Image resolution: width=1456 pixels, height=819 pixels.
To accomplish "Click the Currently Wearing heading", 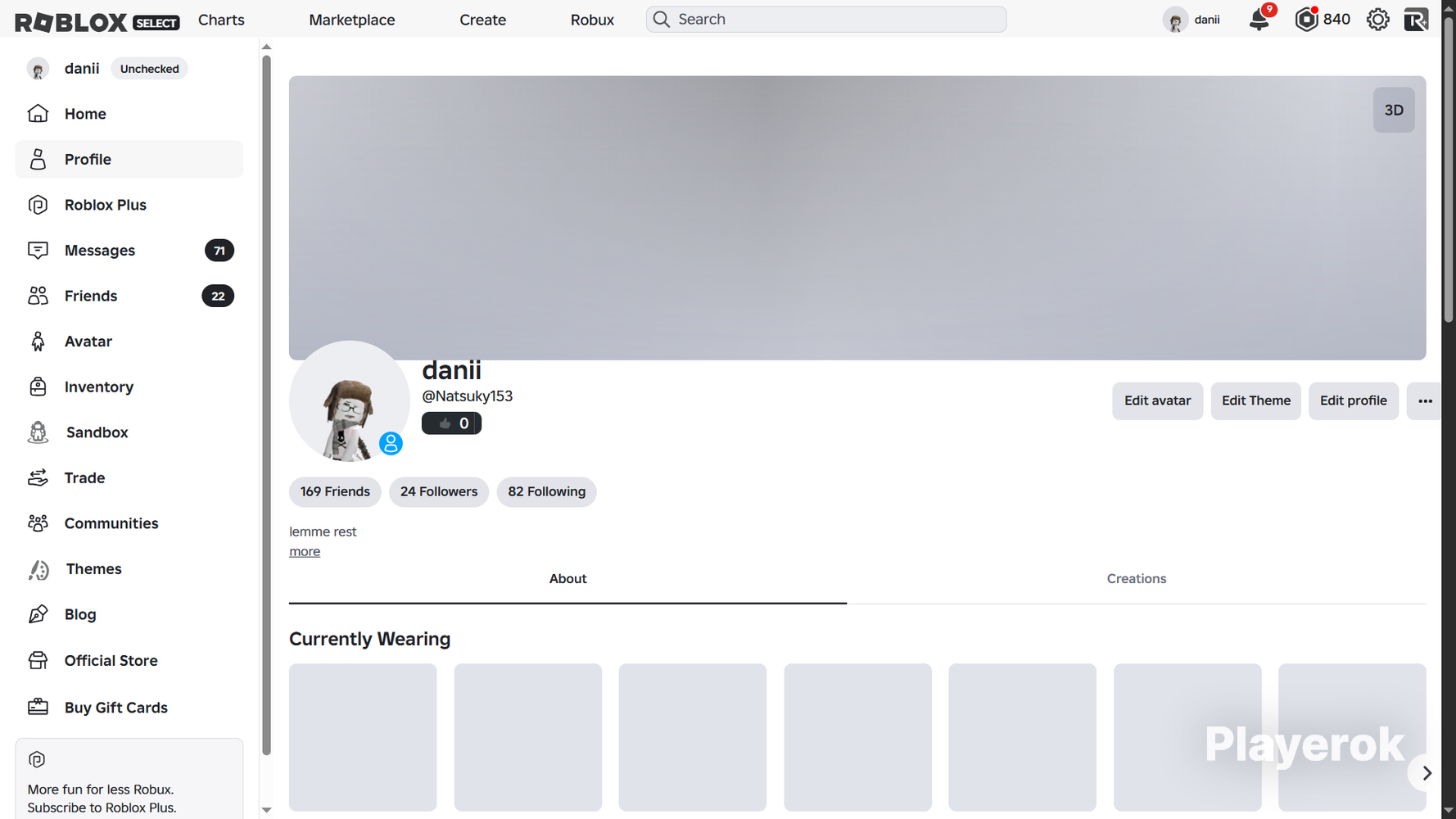I will [369, 639].
